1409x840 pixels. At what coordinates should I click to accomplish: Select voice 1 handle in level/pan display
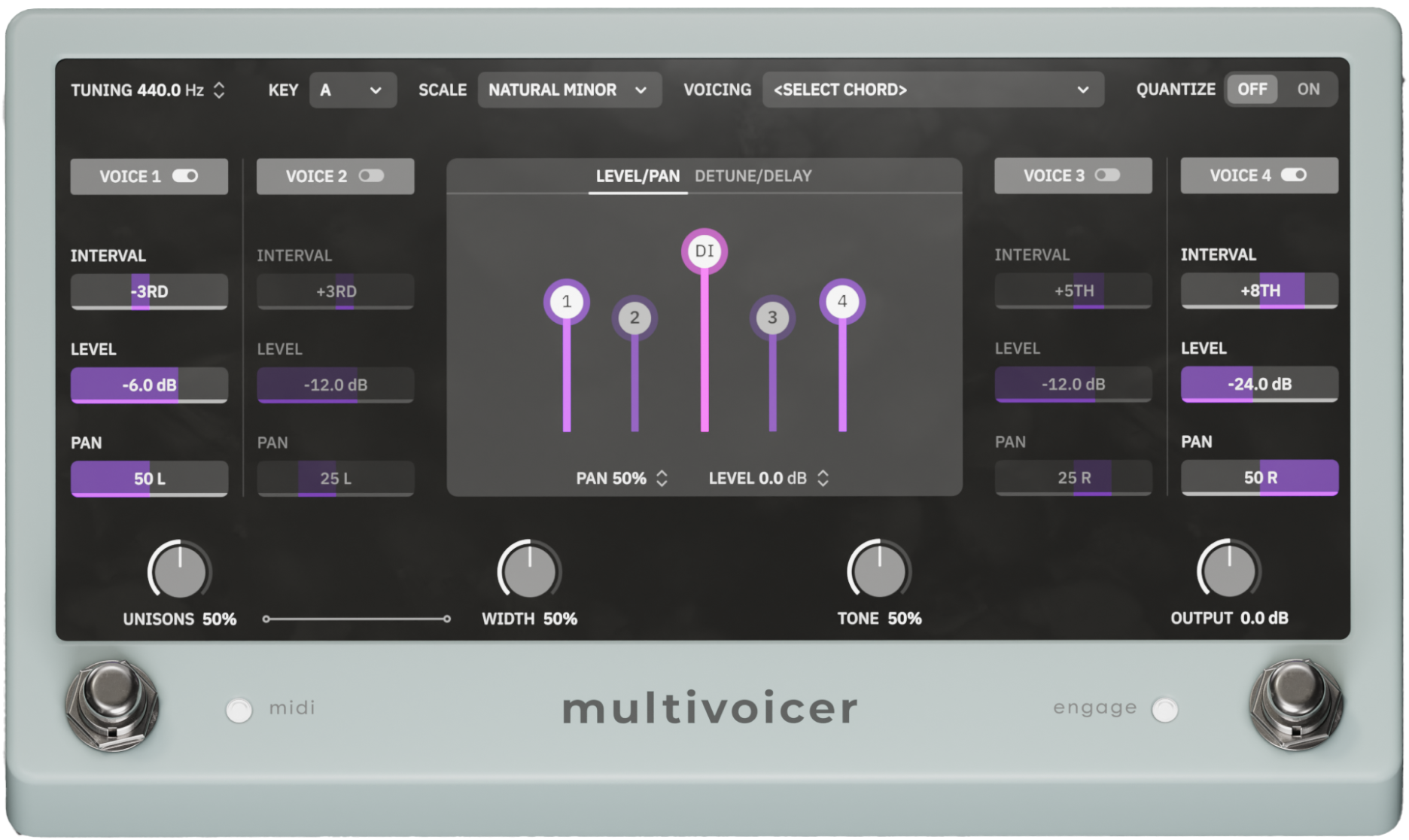566,302
